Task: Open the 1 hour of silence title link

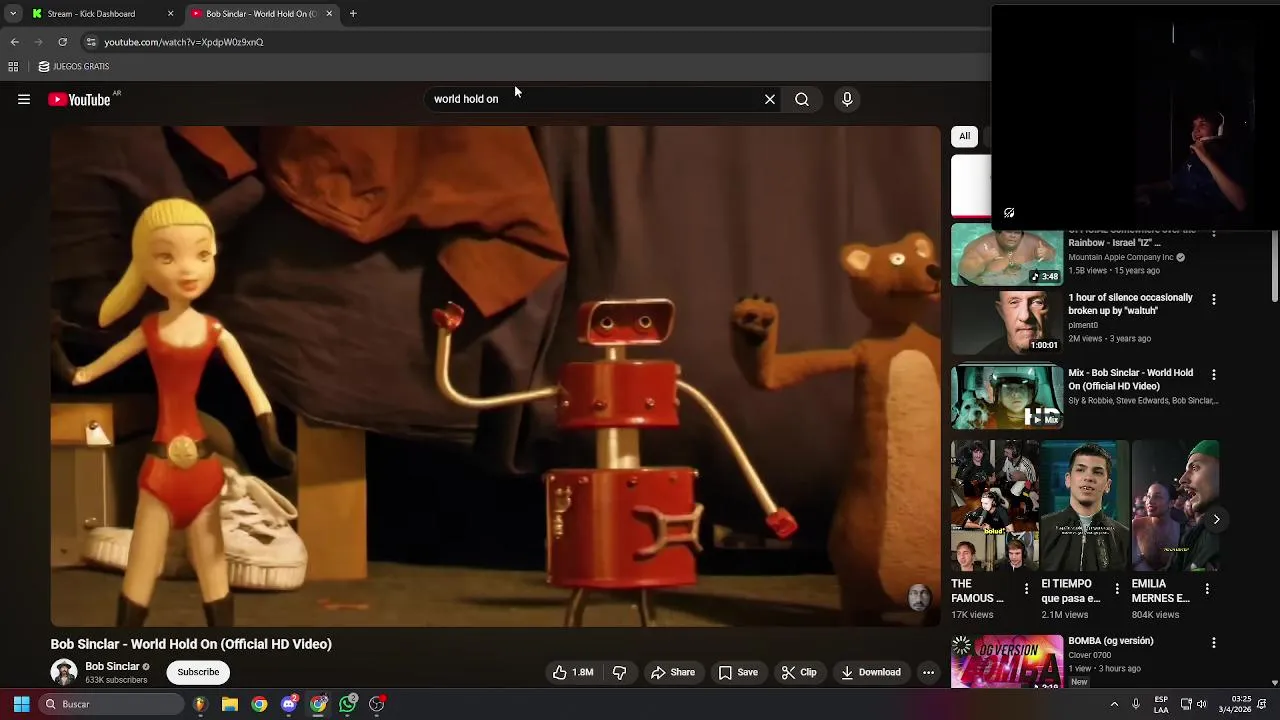Action: [1130, 304]
